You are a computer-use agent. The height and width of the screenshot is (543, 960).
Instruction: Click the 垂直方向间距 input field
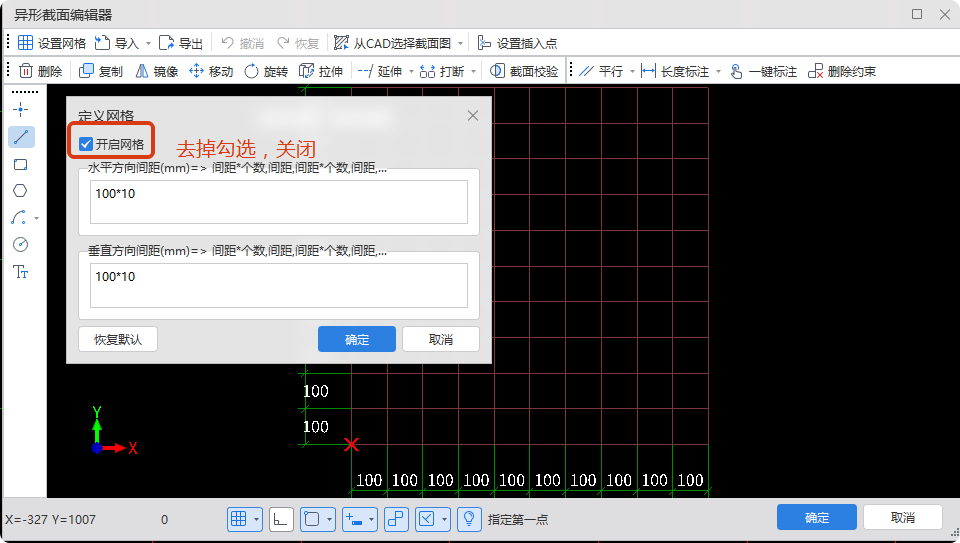279,285
